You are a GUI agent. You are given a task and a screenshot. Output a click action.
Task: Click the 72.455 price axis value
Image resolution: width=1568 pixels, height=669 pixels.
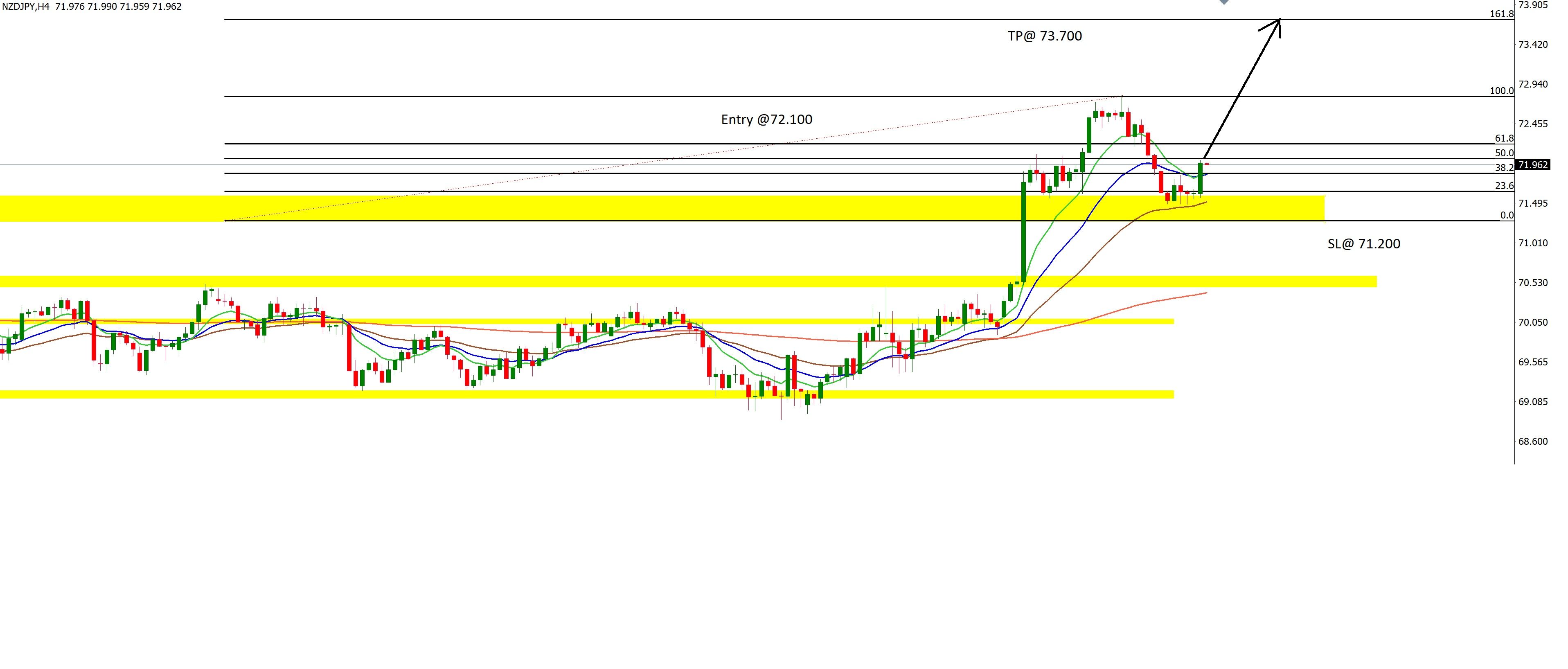tap(1533, 124)
